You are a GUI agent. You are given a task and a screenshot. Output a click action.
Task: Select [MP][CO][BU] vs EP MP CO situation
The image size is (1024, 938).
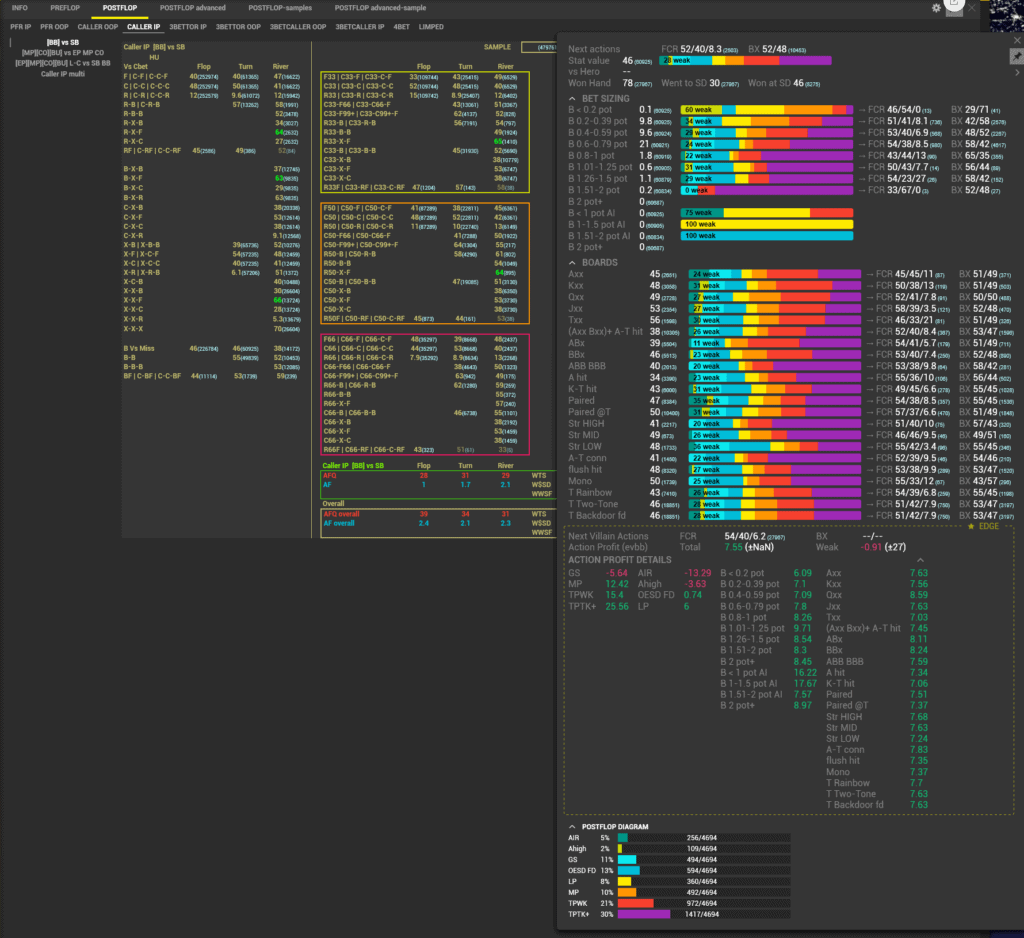coord(63,53)
